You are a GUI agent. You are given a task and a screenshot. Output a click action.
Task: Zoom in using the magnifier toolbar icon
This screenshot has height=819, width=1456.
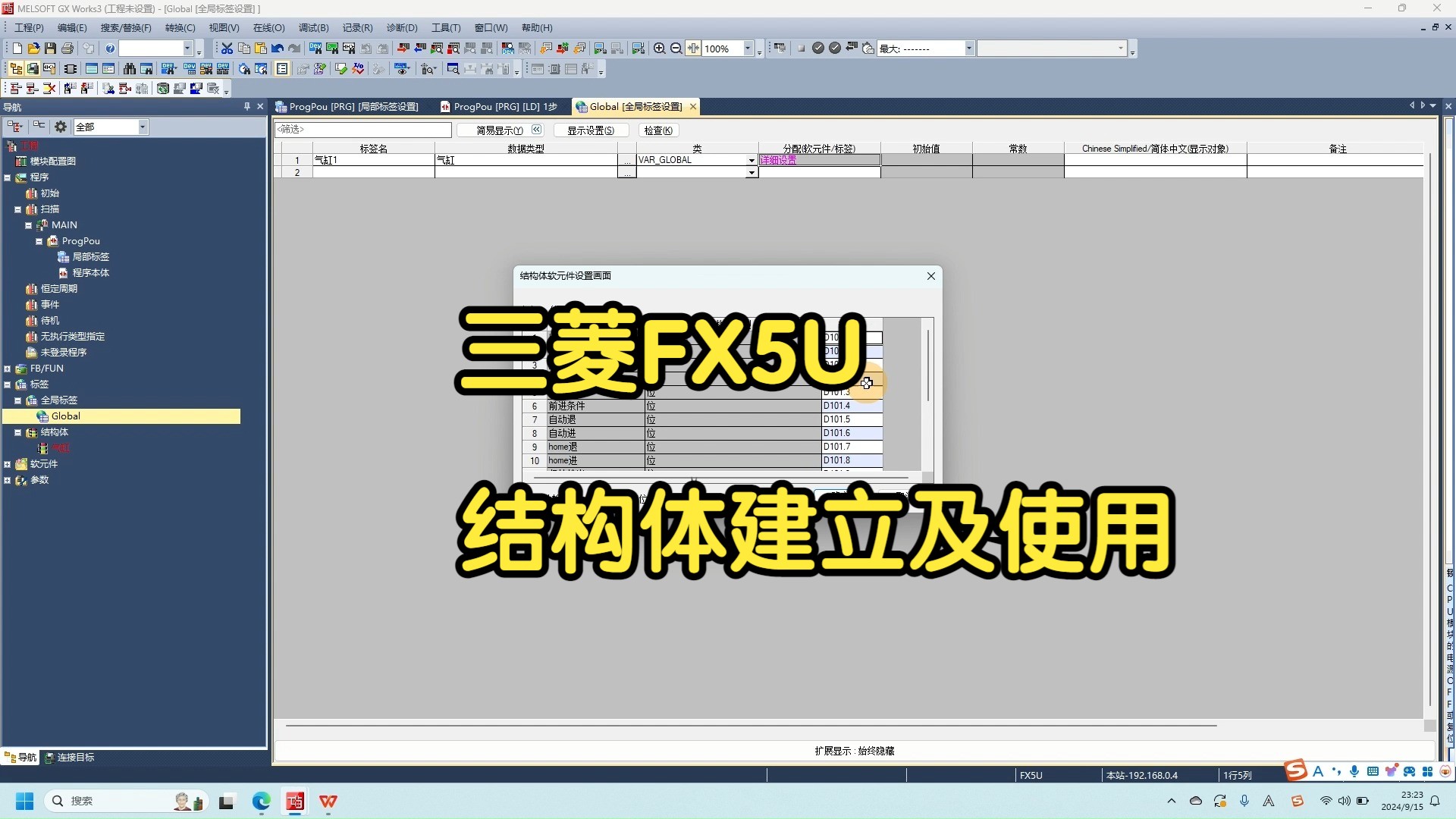pos(659,48)
